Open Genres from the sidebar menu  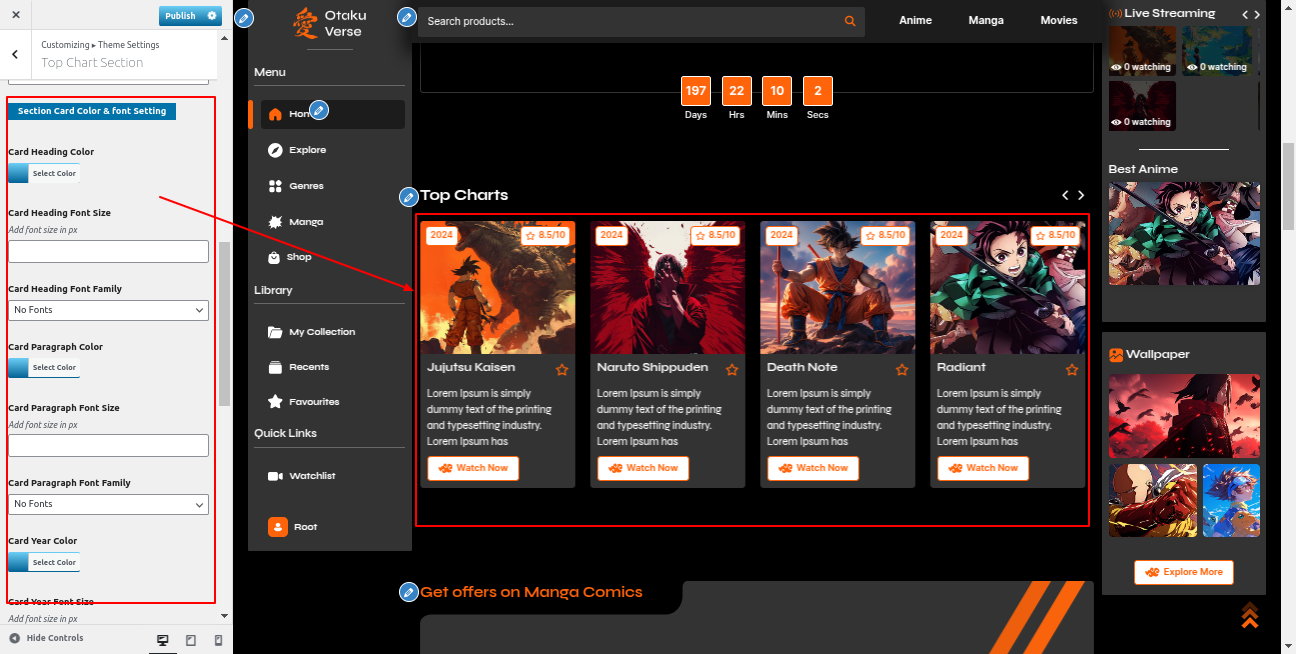click(306, 186)
